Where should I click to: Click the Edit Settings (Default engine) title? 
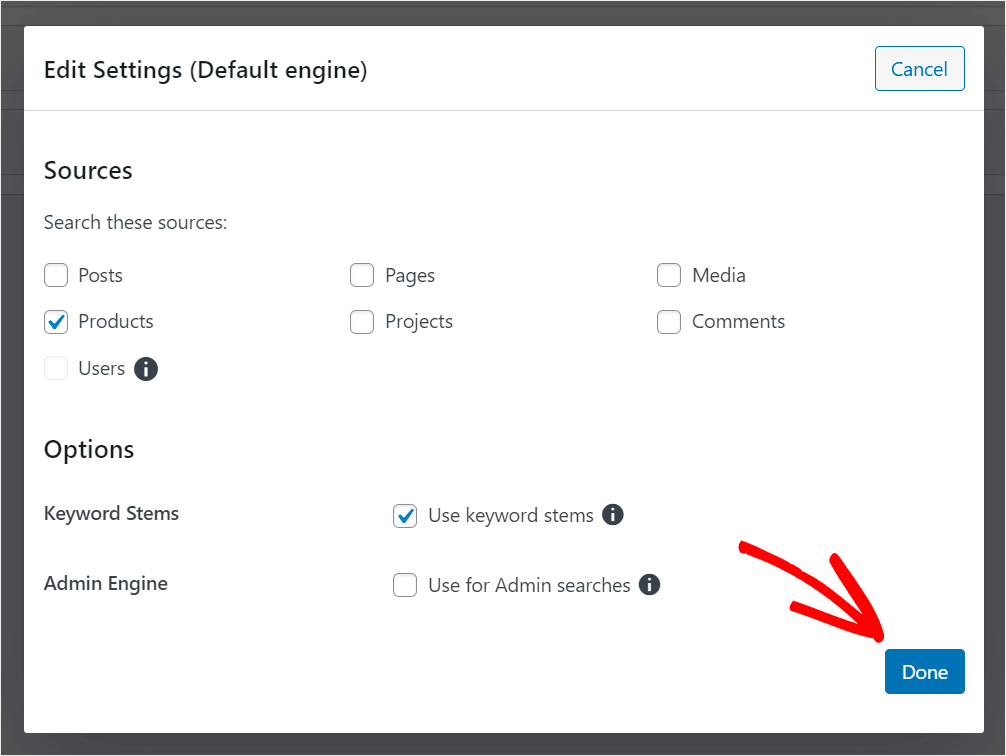pos(205,70)
